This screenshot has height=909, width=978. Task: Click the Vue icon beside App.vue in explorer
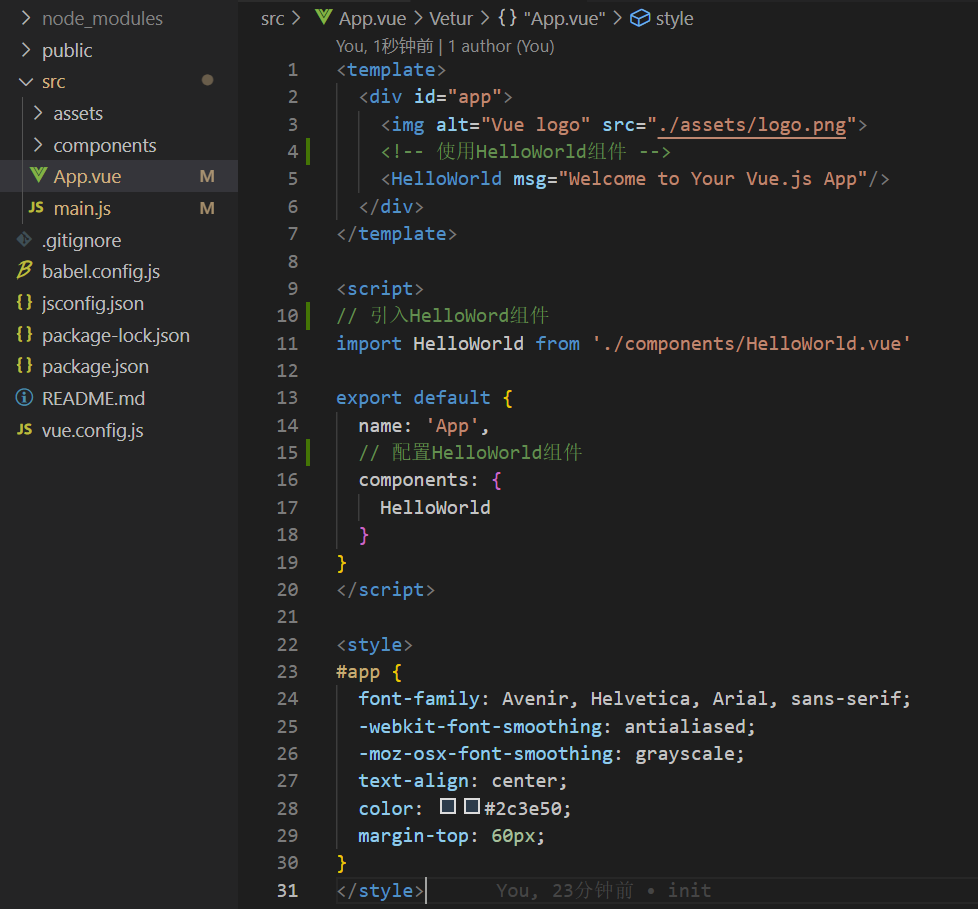tap(39, 175)
